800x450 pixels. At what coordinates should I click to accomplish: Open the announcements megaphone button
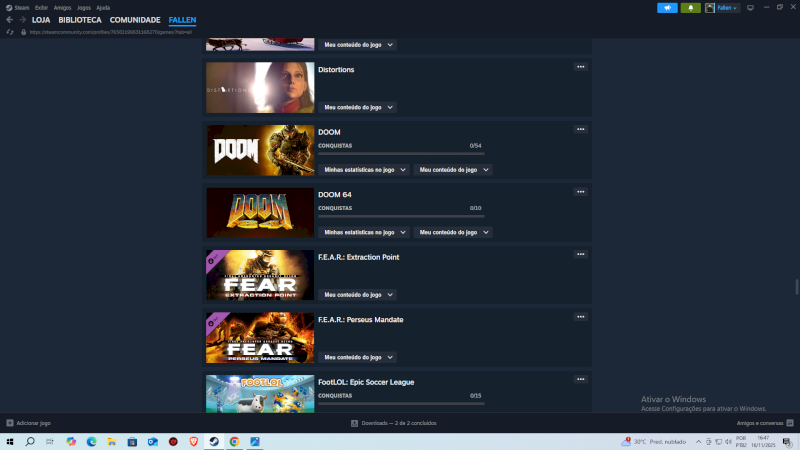[x=667, y=8]
